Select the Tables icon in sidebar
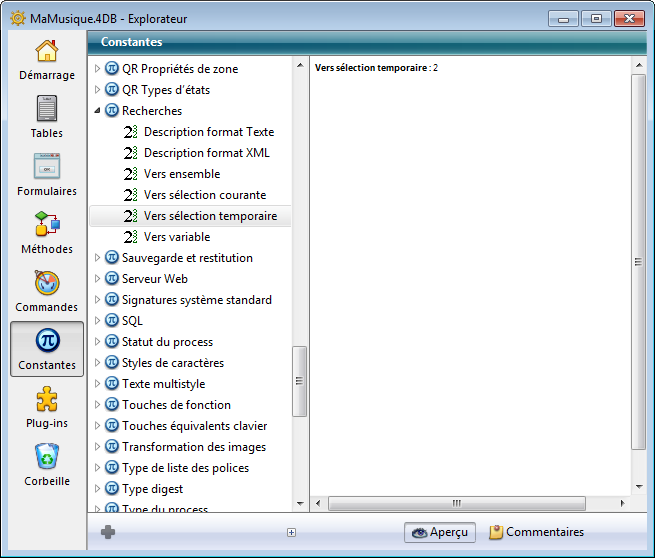The image size is (655, 558). pos(47,109)
